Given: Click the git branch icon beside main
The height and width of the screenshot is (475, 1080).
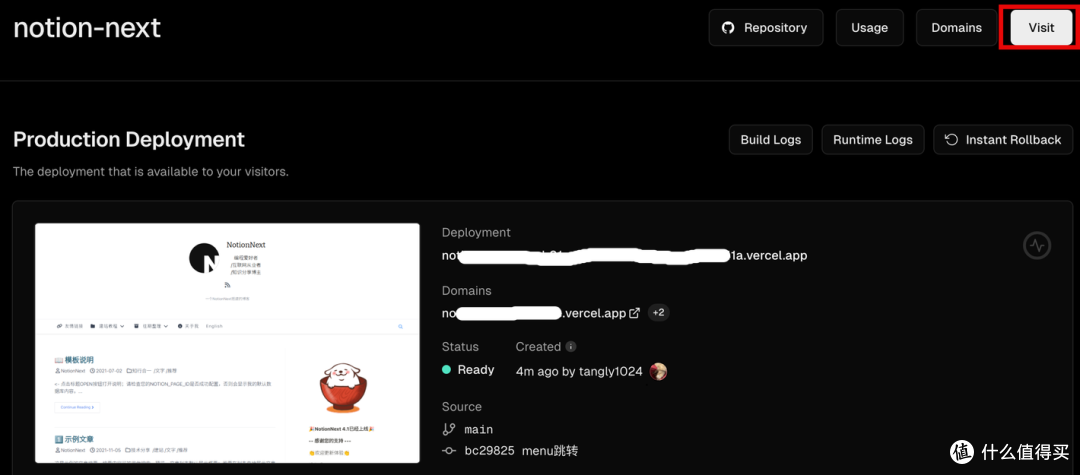Looking at the screenshot, I should (449, 429).
